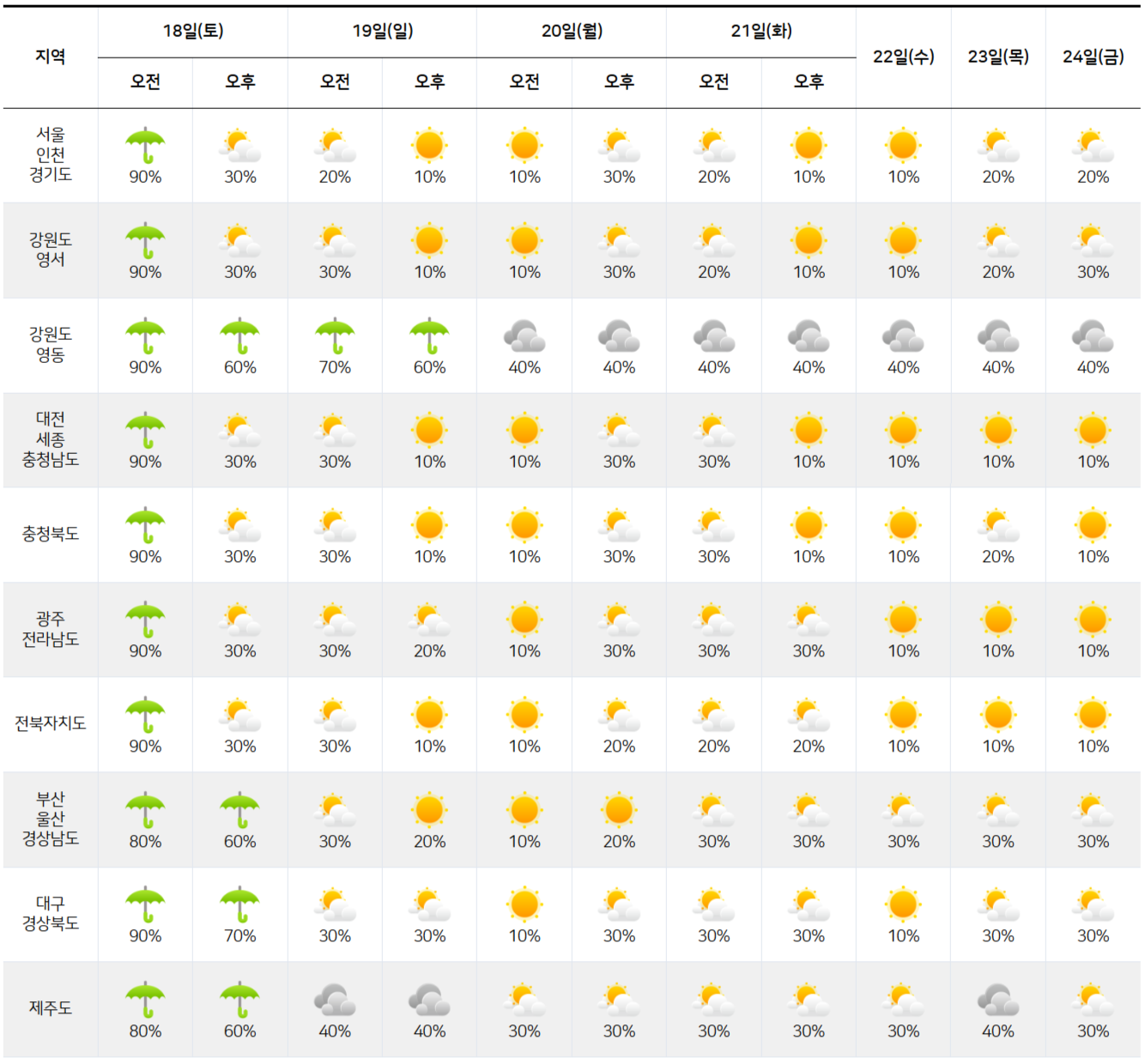Click the 오후 subheader under 19일(일)
The width and height of the screenshot is (1145, 1064).
click(x=429, y=82)
